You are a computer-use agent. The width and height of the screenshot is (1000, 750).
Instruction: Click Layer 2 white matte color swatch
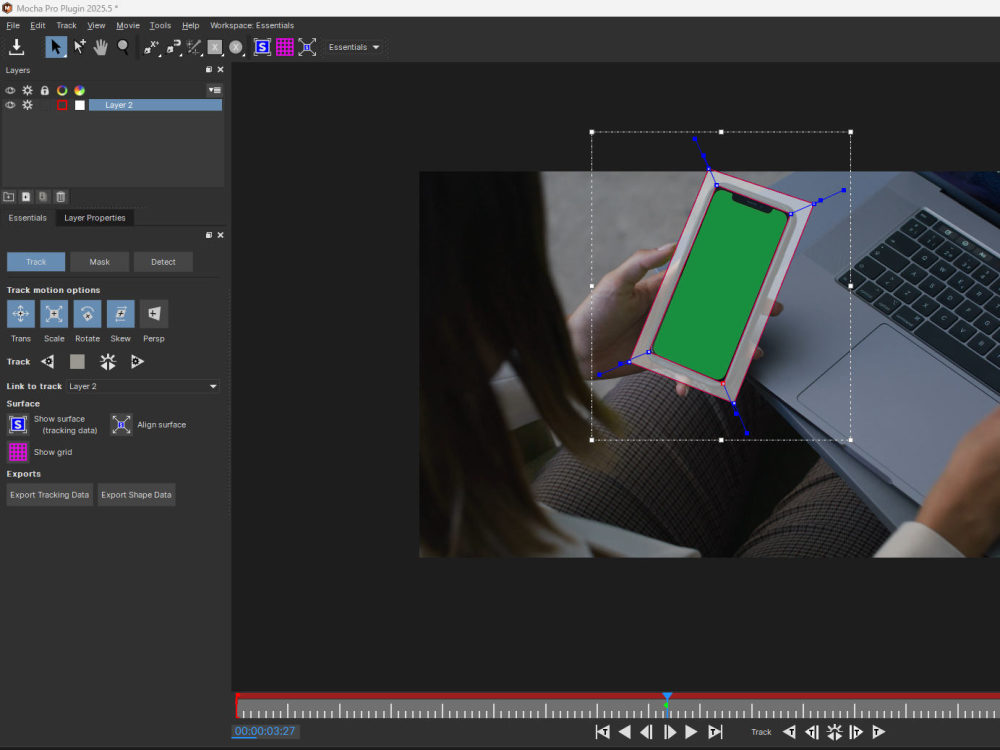(x=80, y=105)
